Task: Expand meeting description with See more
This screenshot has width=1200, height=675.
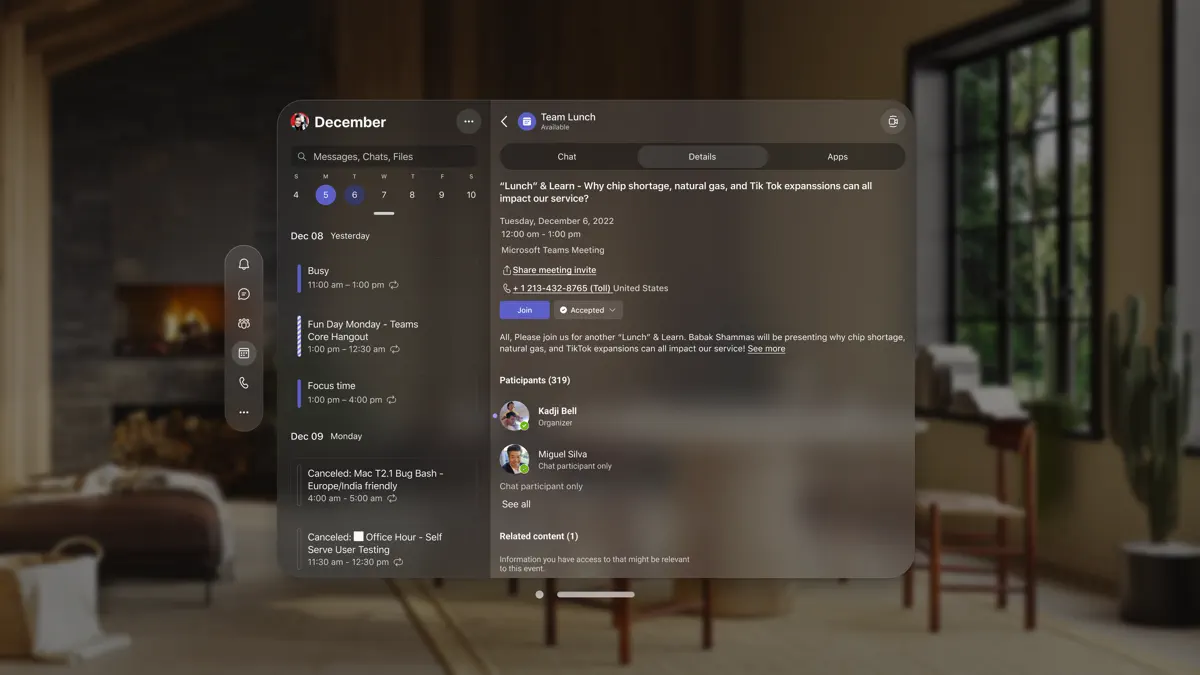Action: pos(766,348)
